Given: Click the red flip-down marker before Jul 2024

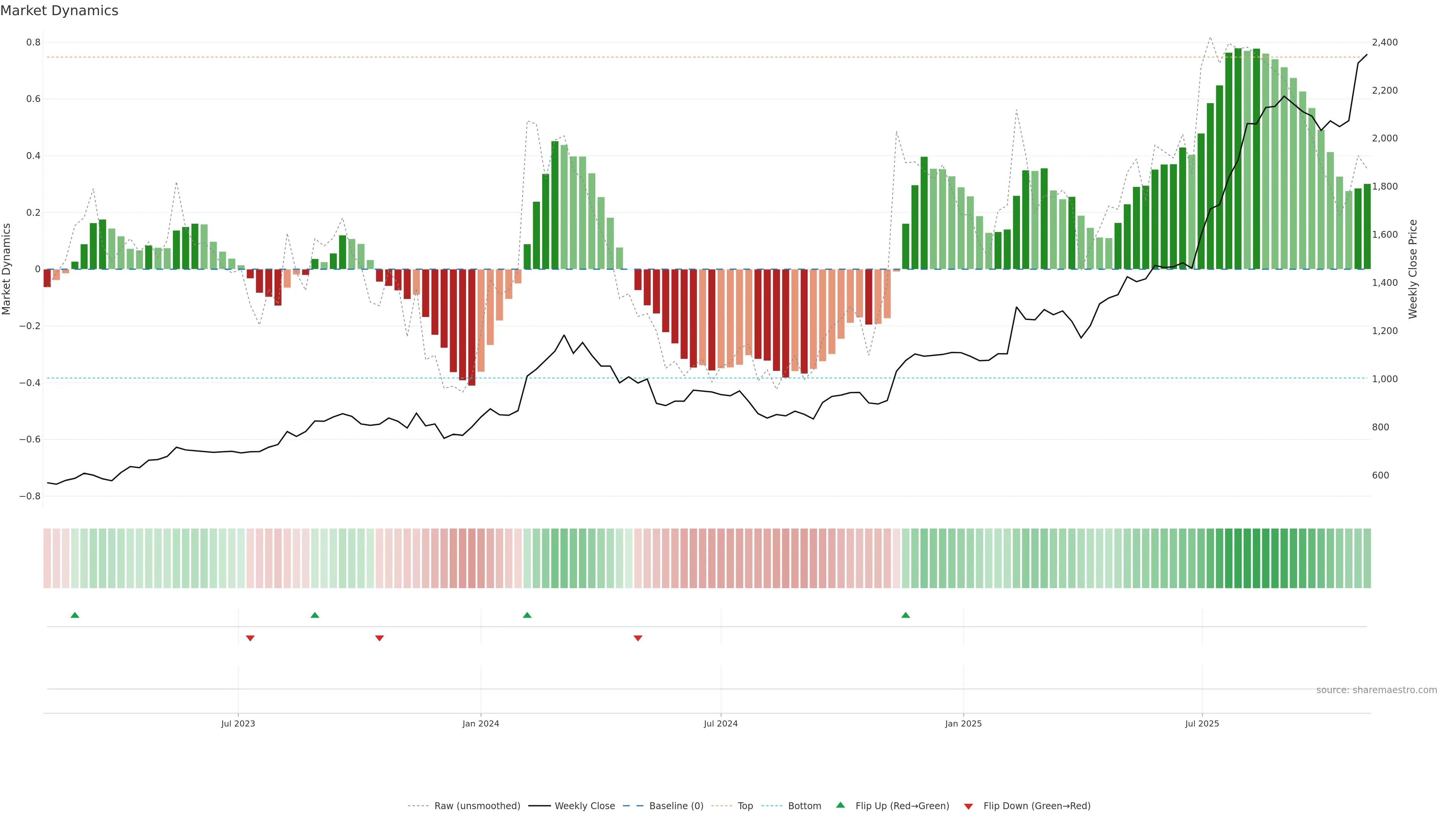Looking at the screenshot, I should click(638, 638).
